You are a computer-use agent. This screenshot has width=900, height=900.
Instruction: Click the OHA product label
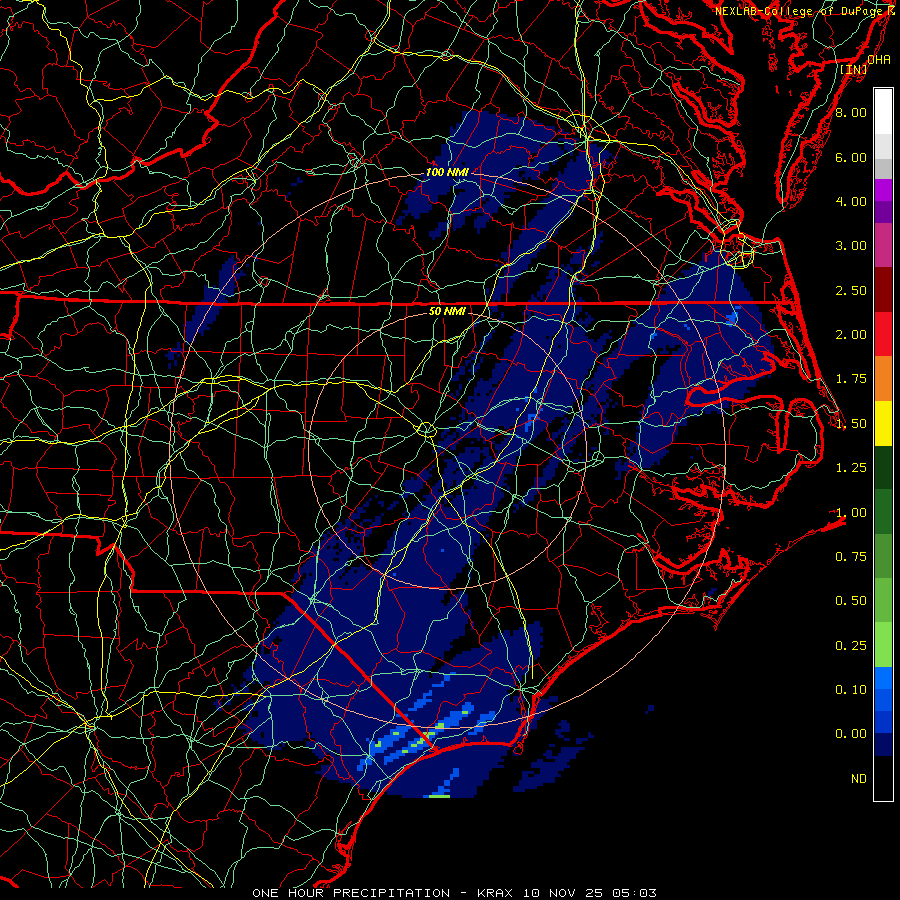tap(879, 60)
